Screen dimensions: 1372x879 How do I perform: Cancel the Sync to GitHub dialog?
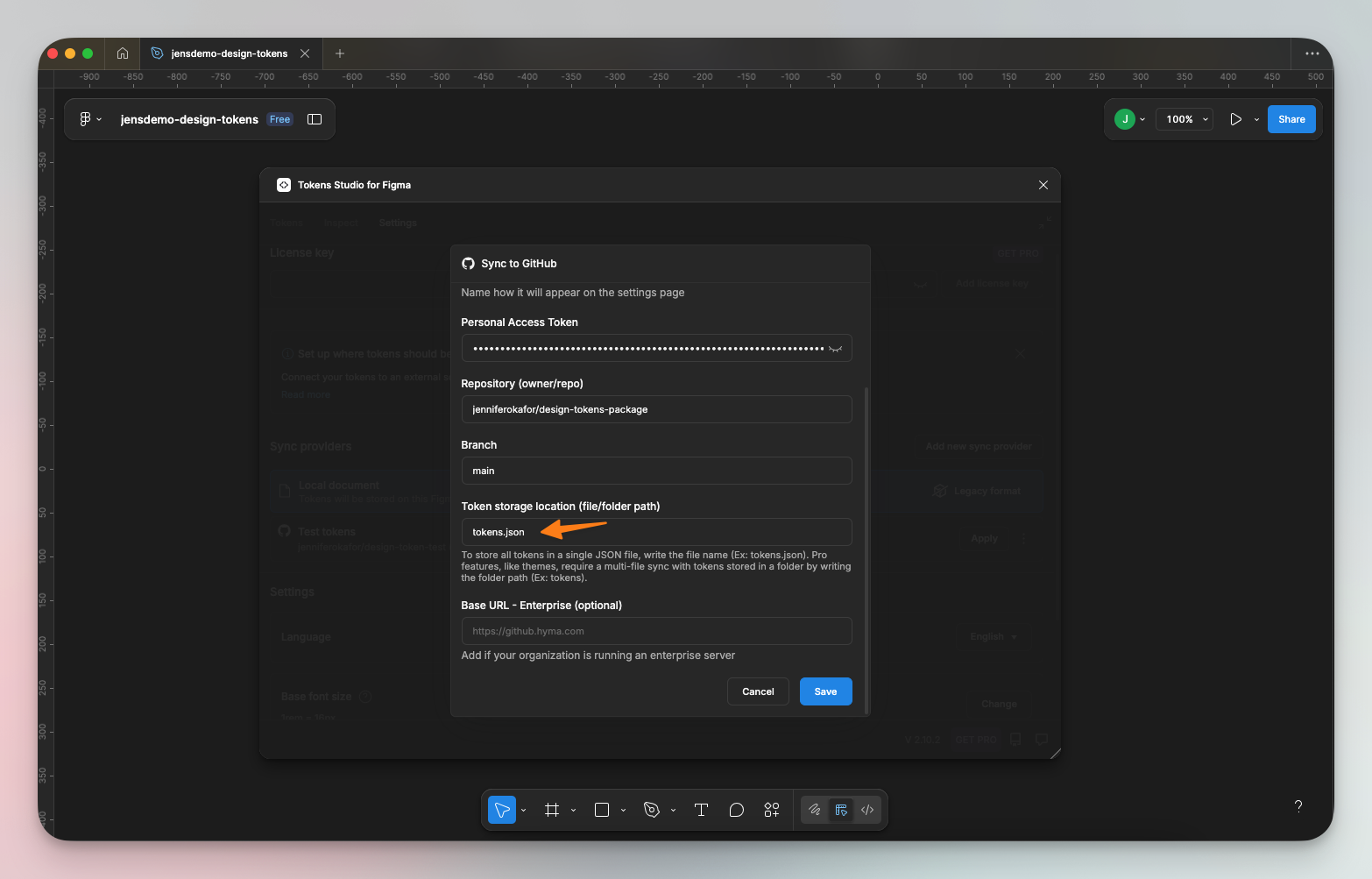point(758,691)
